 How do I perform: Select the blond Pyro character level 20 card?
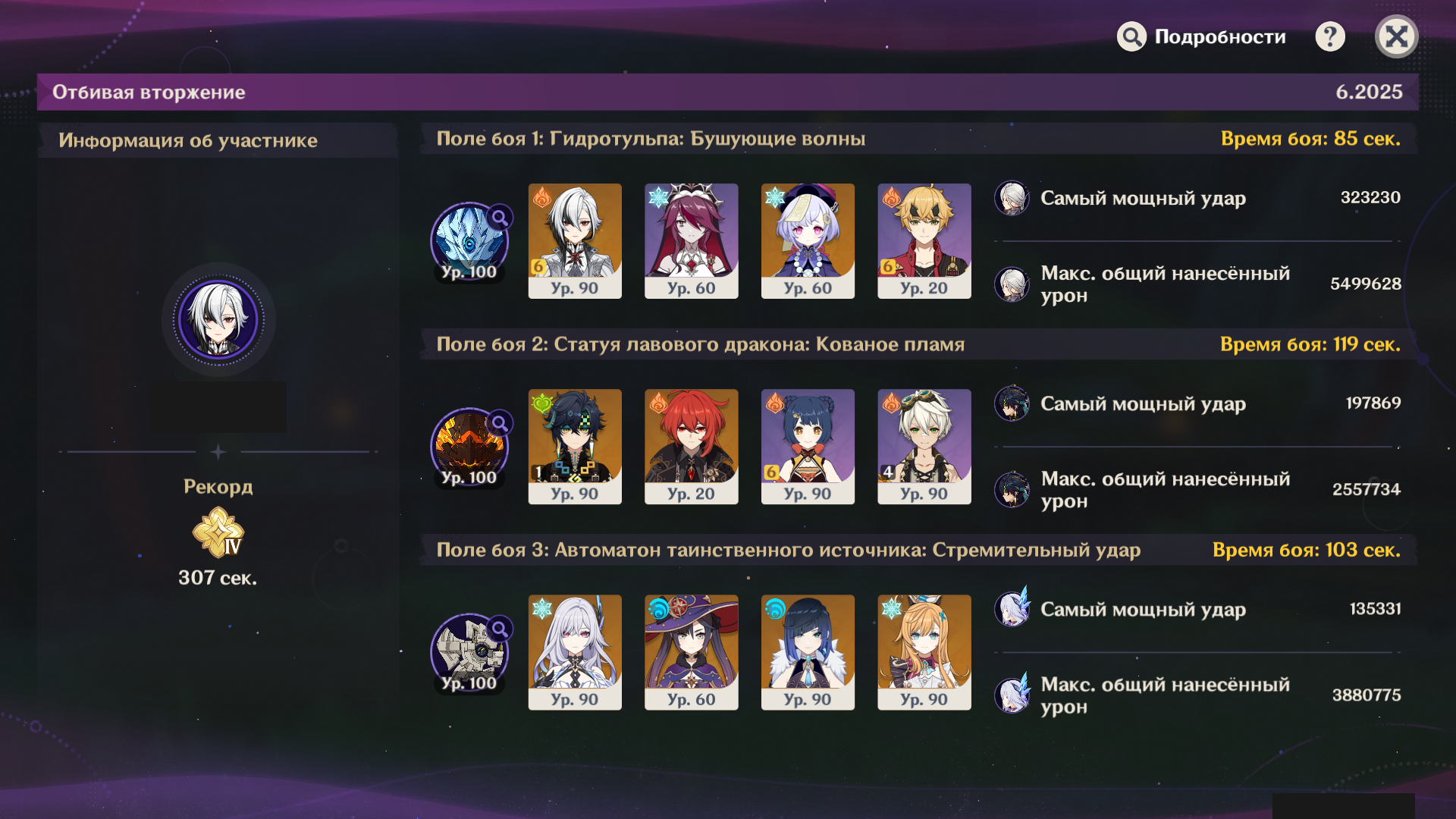tap(924, 241)
